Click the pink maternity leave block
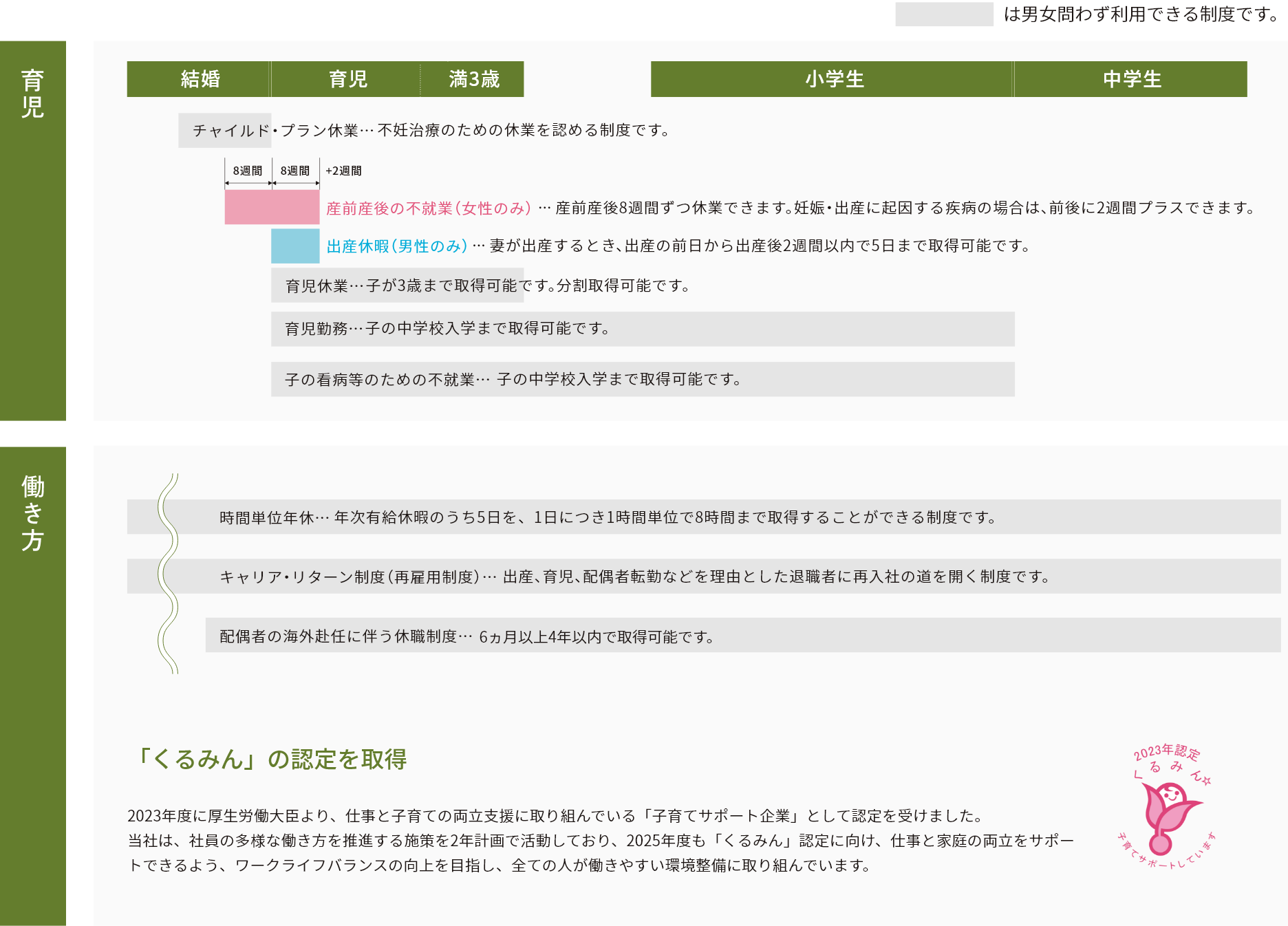The height and width of the screenshot is (926, 1288). click(x=272, y=207)
